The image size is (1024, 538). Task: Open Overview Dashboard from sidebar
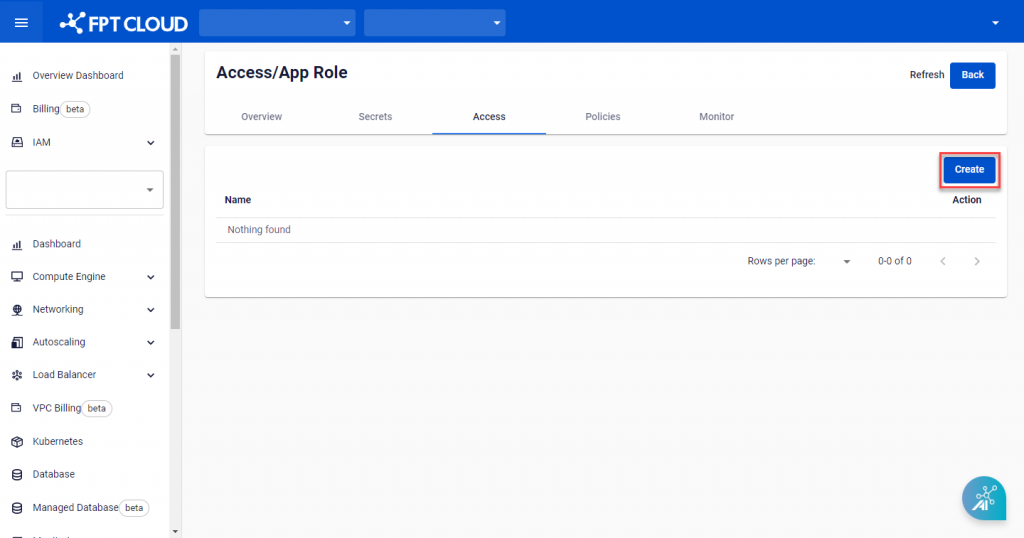pos(77,76)
